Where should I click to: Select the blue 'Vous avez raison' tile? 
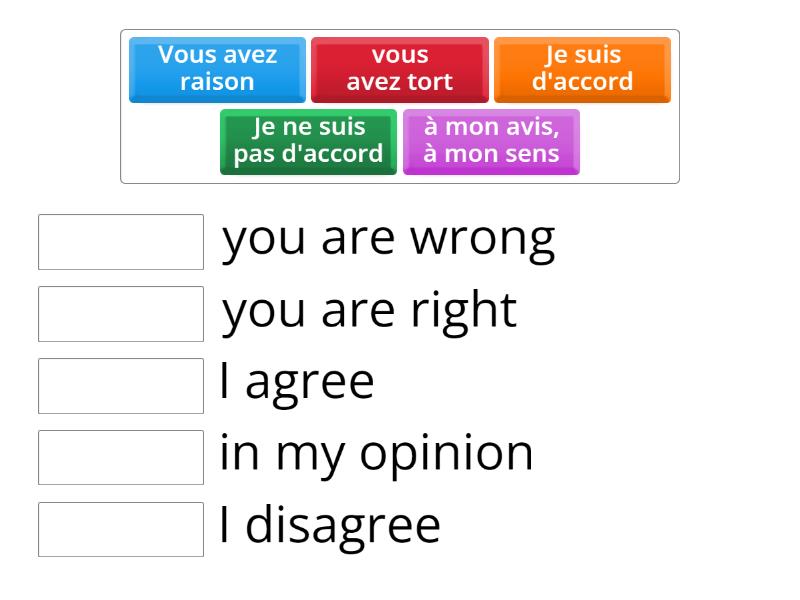[215, 69]
